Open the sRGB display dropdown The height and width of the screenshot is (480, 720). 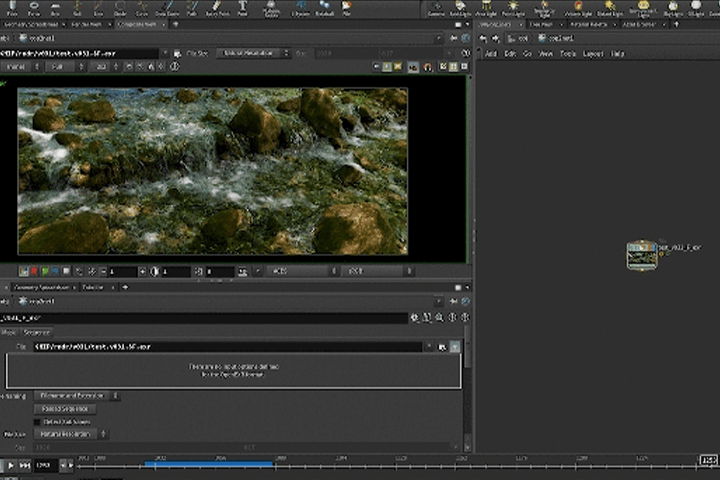(x=377, y=271)
